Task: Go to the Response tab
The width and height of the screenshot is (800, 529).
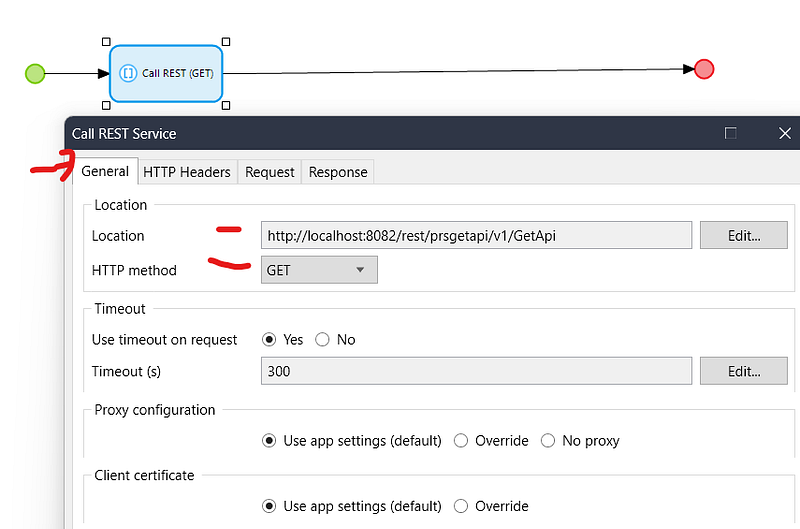Action: 338,172
